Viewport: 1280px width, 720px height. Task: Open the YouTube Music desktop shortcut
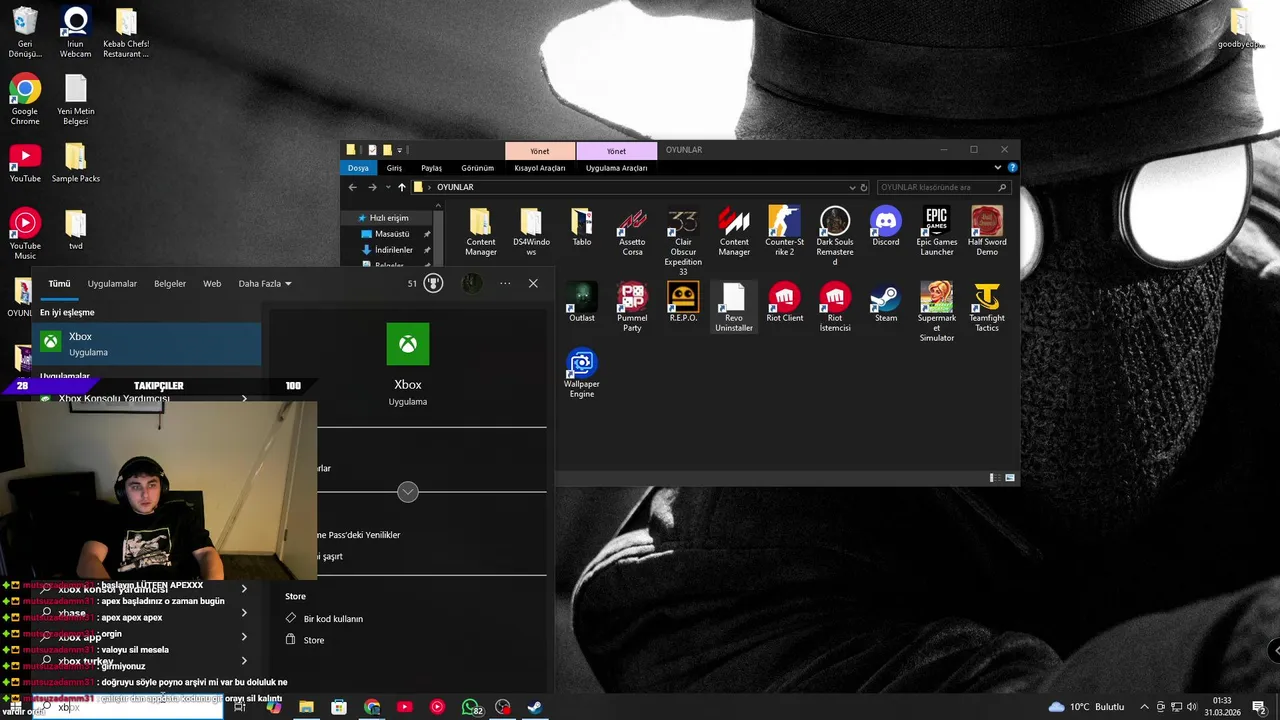pos(25,235)
